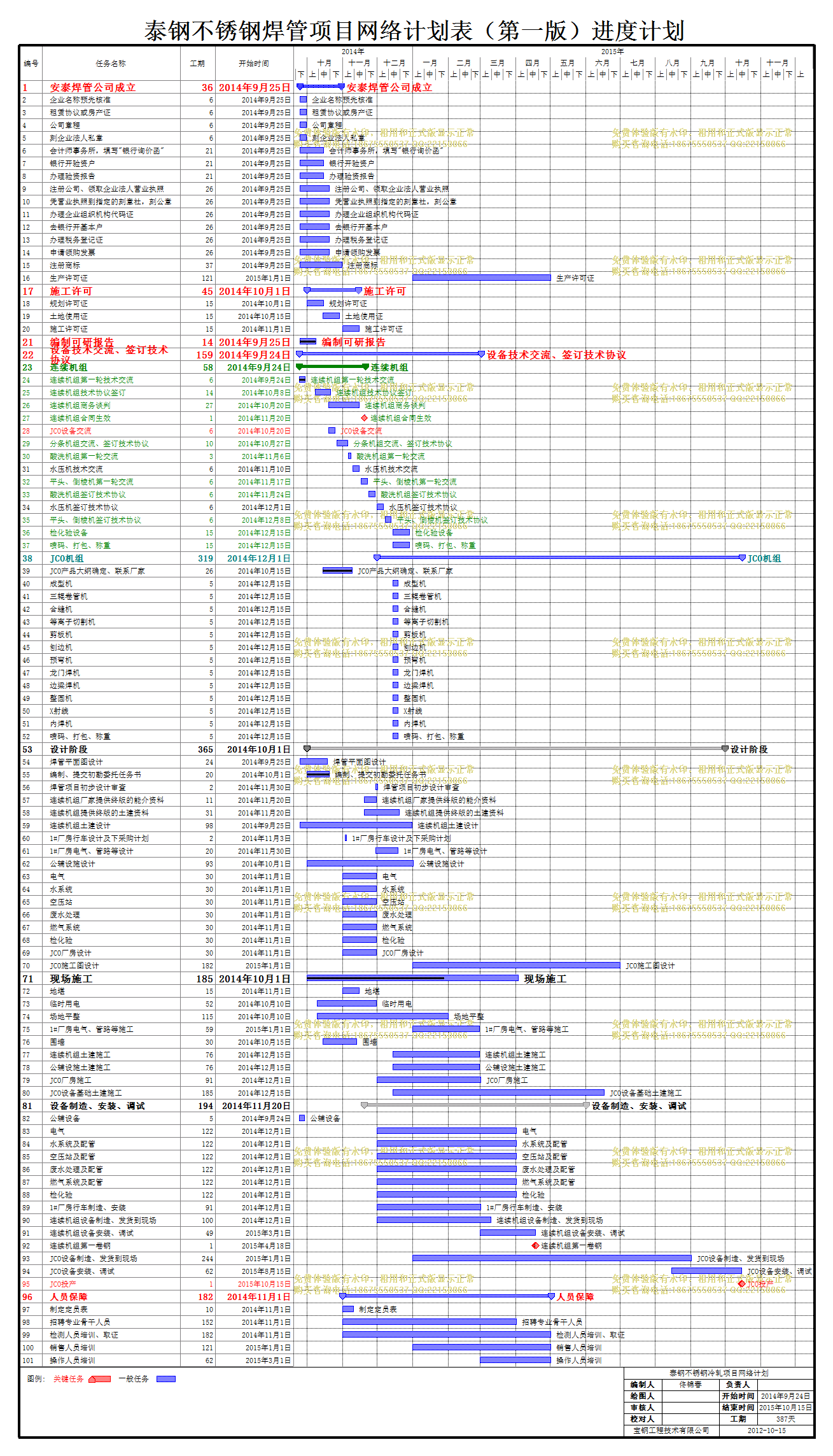Image resolution: width=833 pixels, height=1456 pixels.
Task: Select task name 销售人员培训 in the table
Action: [x=73, y=1348]
